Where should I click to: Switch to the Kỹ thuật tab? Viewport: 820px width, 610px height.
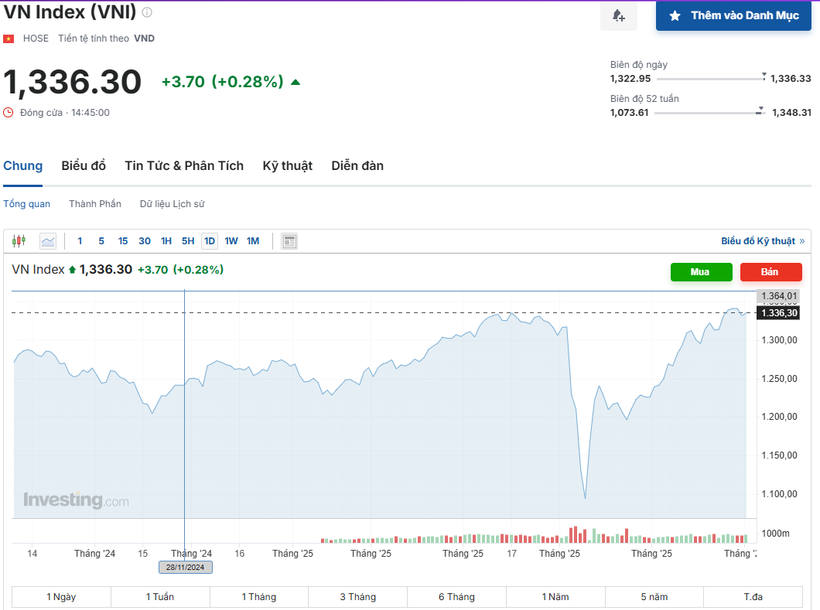[287, 165]
